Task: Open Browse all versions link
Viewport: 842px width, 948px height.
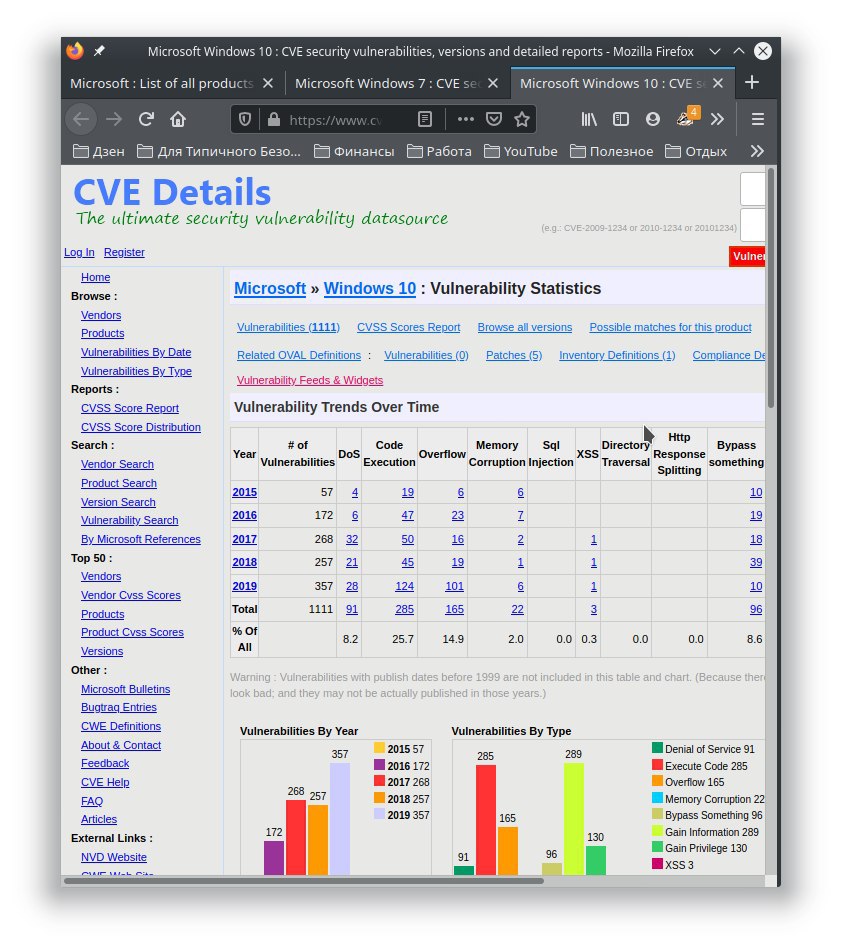Action: 525,327
